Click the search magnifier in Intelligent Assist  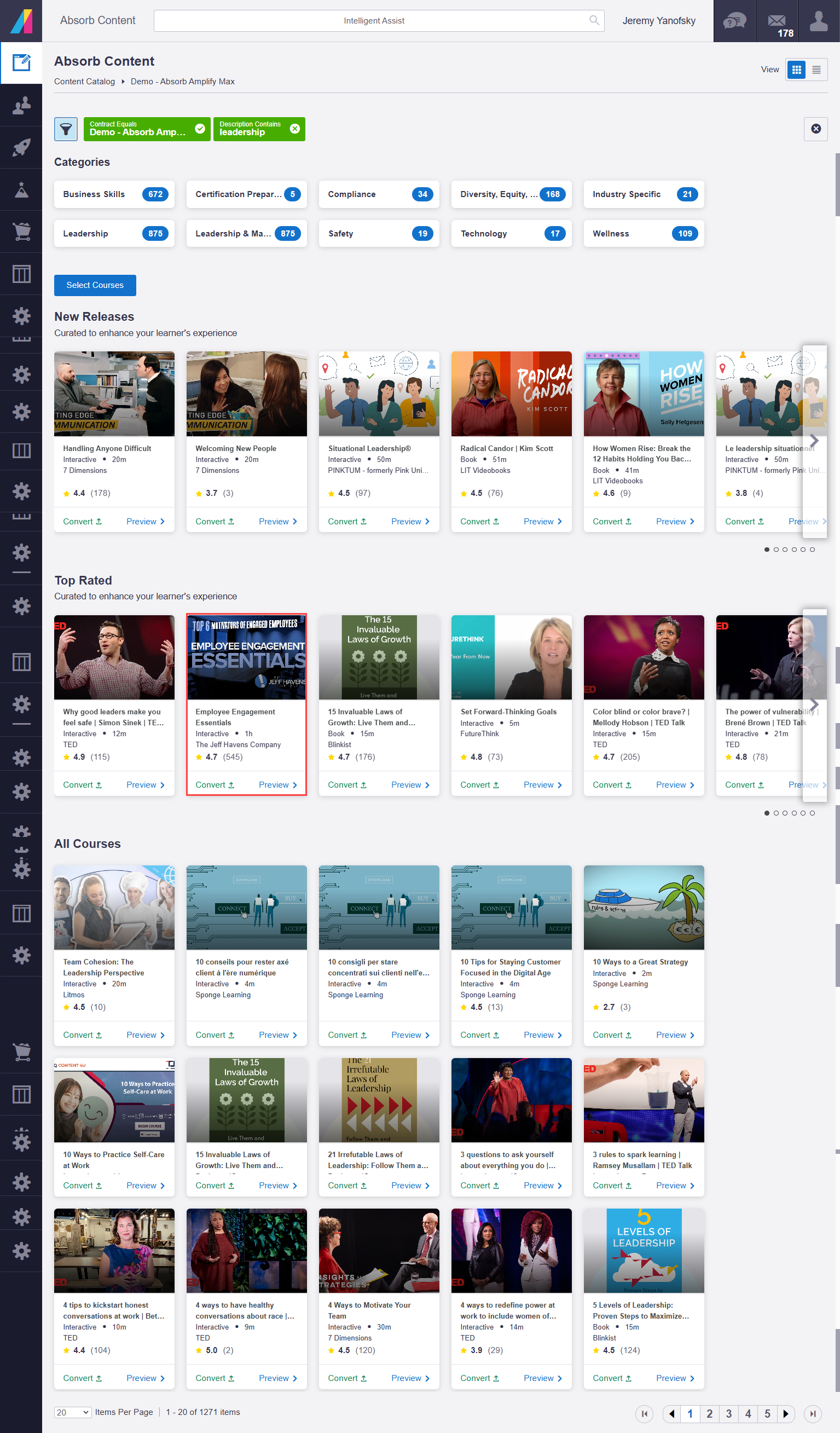tap(594, 20)
